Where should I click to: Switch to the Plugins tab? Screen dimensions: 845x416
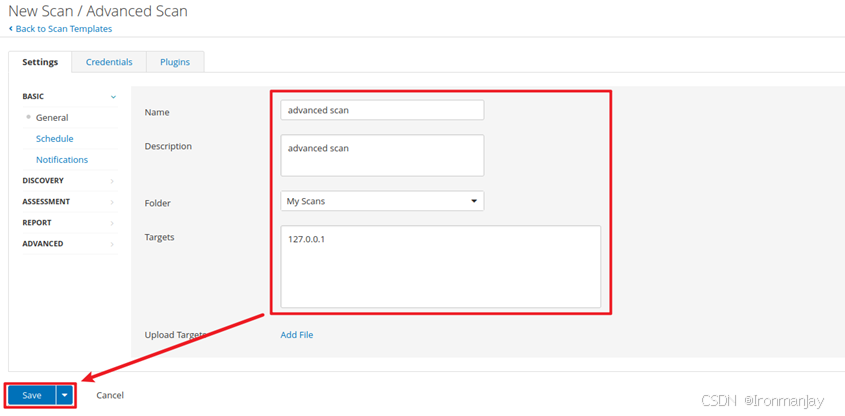[x=175, y=62]
